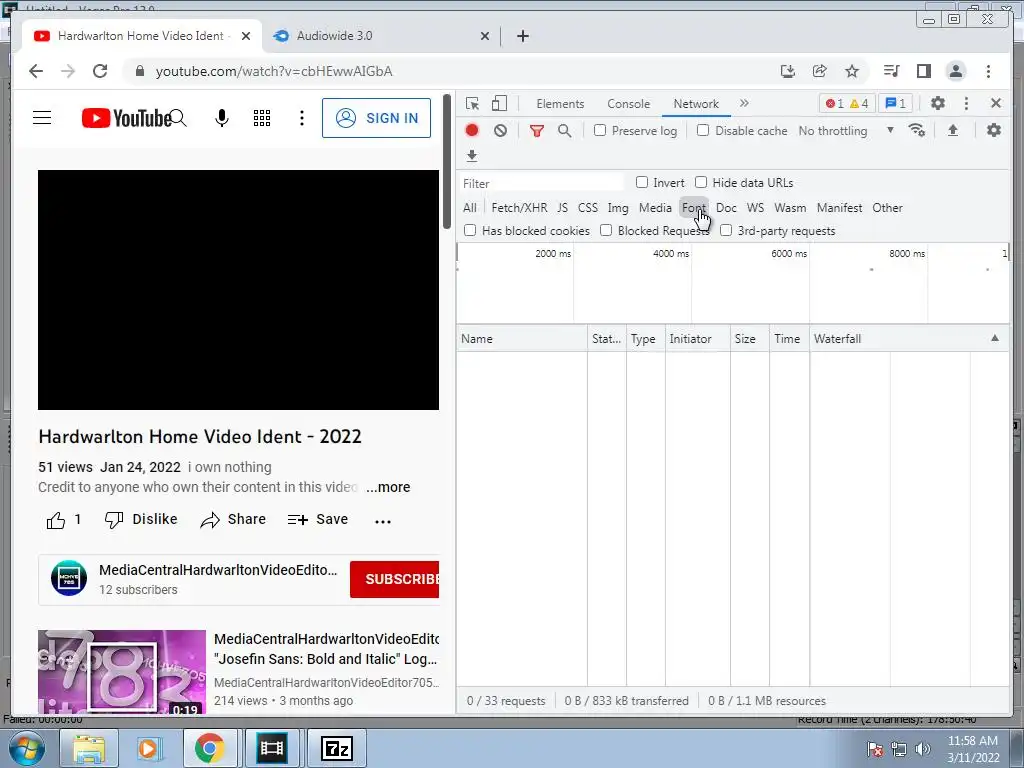
Task: Check Hide data URLs checkbox
Action: pyautogui.click(x=701, y=182)
